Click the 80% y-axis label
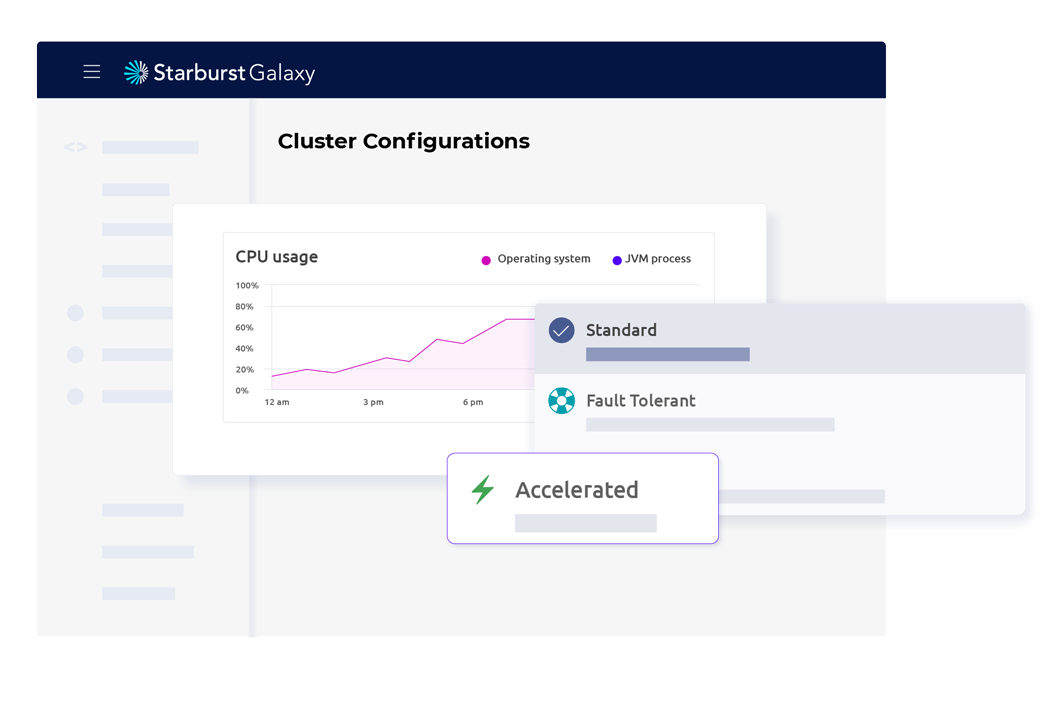 244,307
